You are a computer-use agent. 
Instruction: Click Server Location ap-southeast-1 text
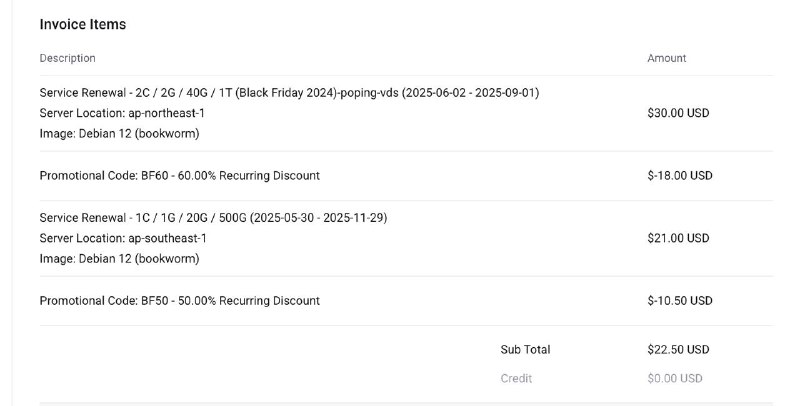pyautogui.click(x=123, y=238)
